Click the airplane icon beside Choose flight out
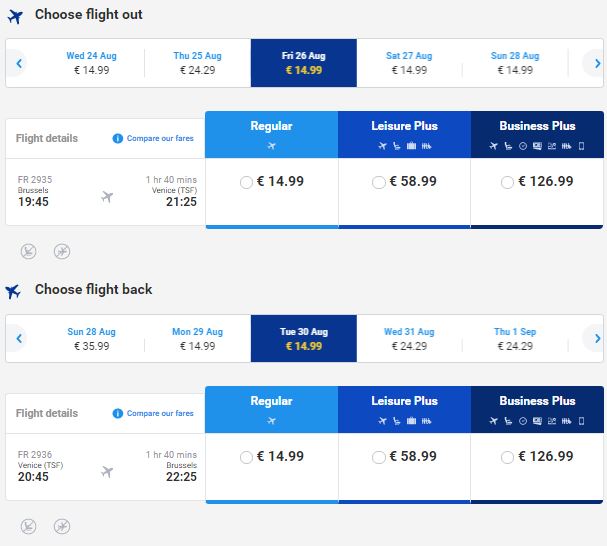 tap(15, 17)
